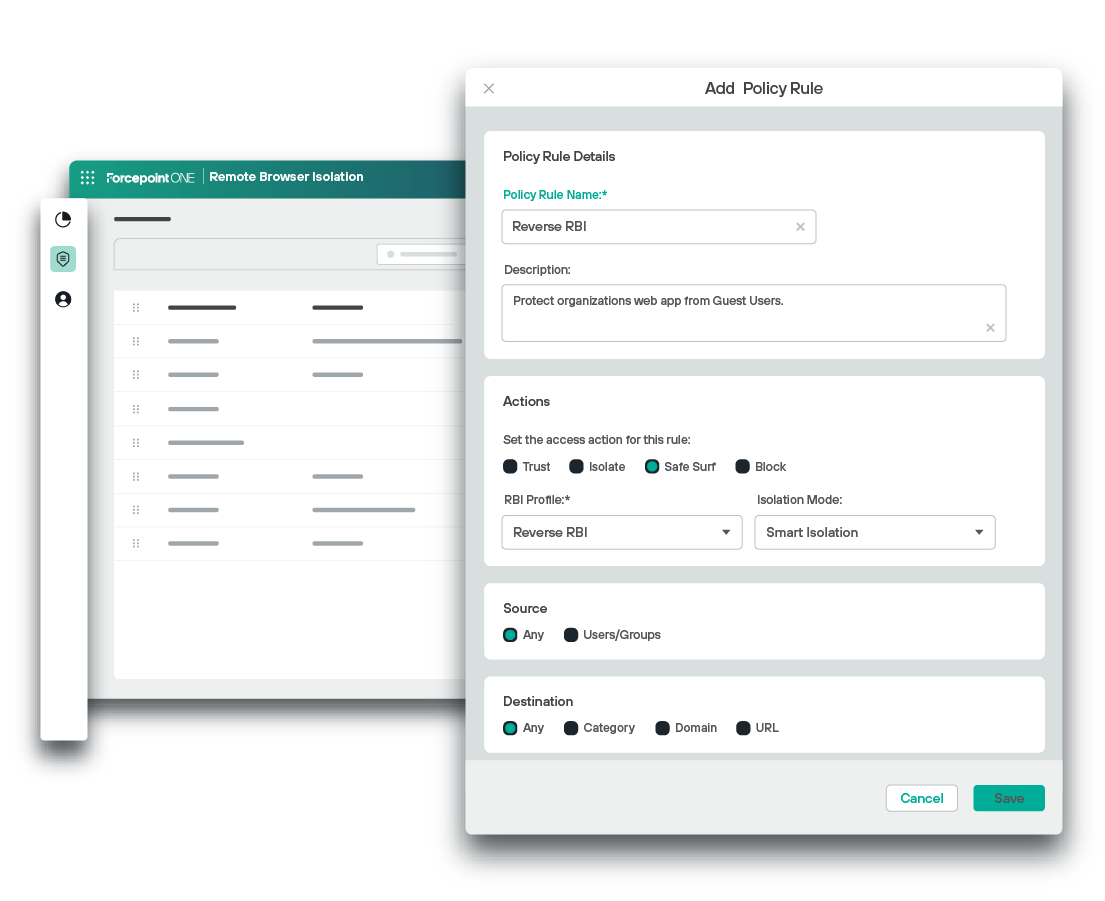Choose URL as the destination
The height and width of the screenshot is (901, 1105).
point(743,728)
